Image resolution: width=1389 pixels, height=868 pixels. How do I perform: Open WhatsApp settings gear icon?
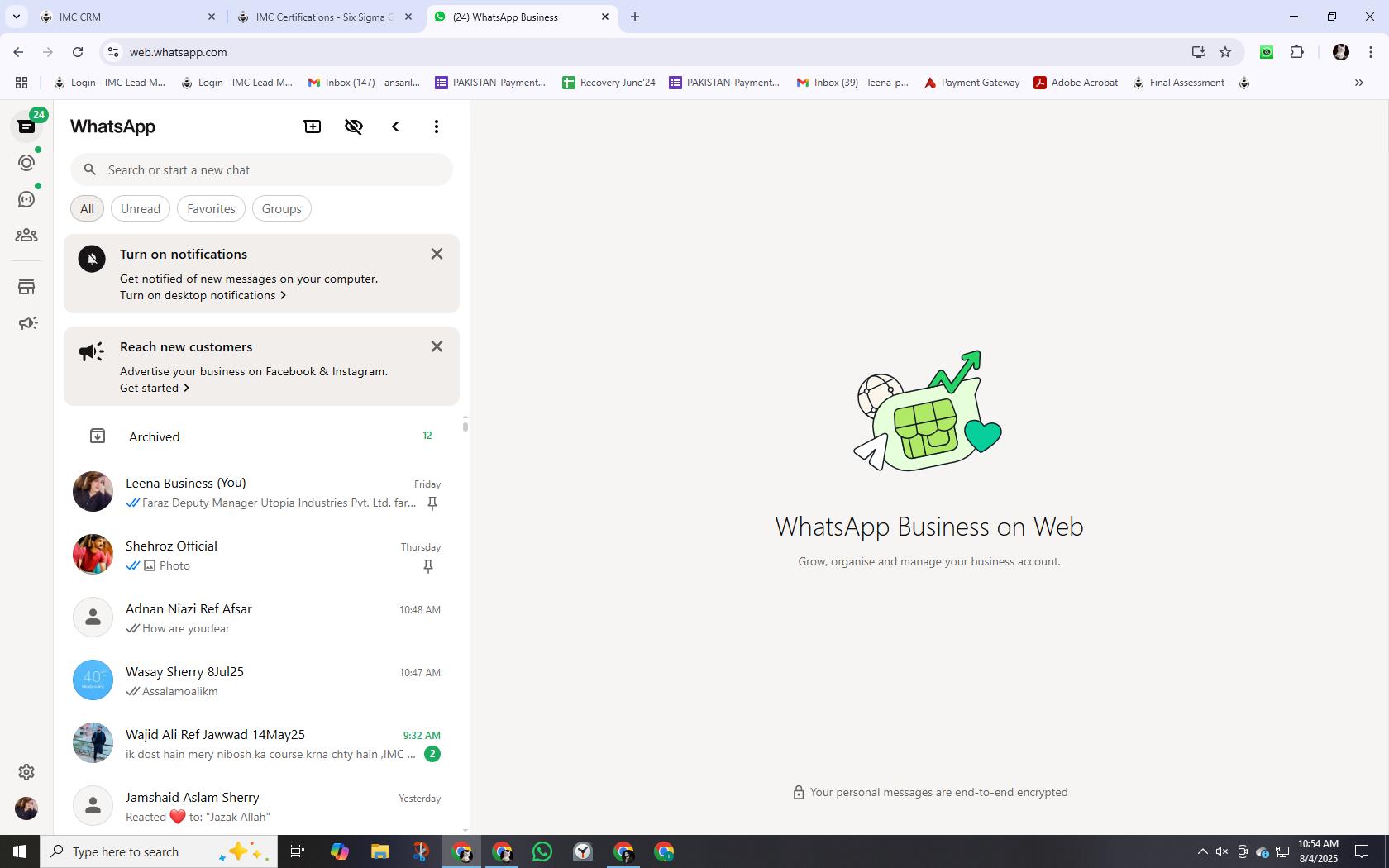[26, 771]
